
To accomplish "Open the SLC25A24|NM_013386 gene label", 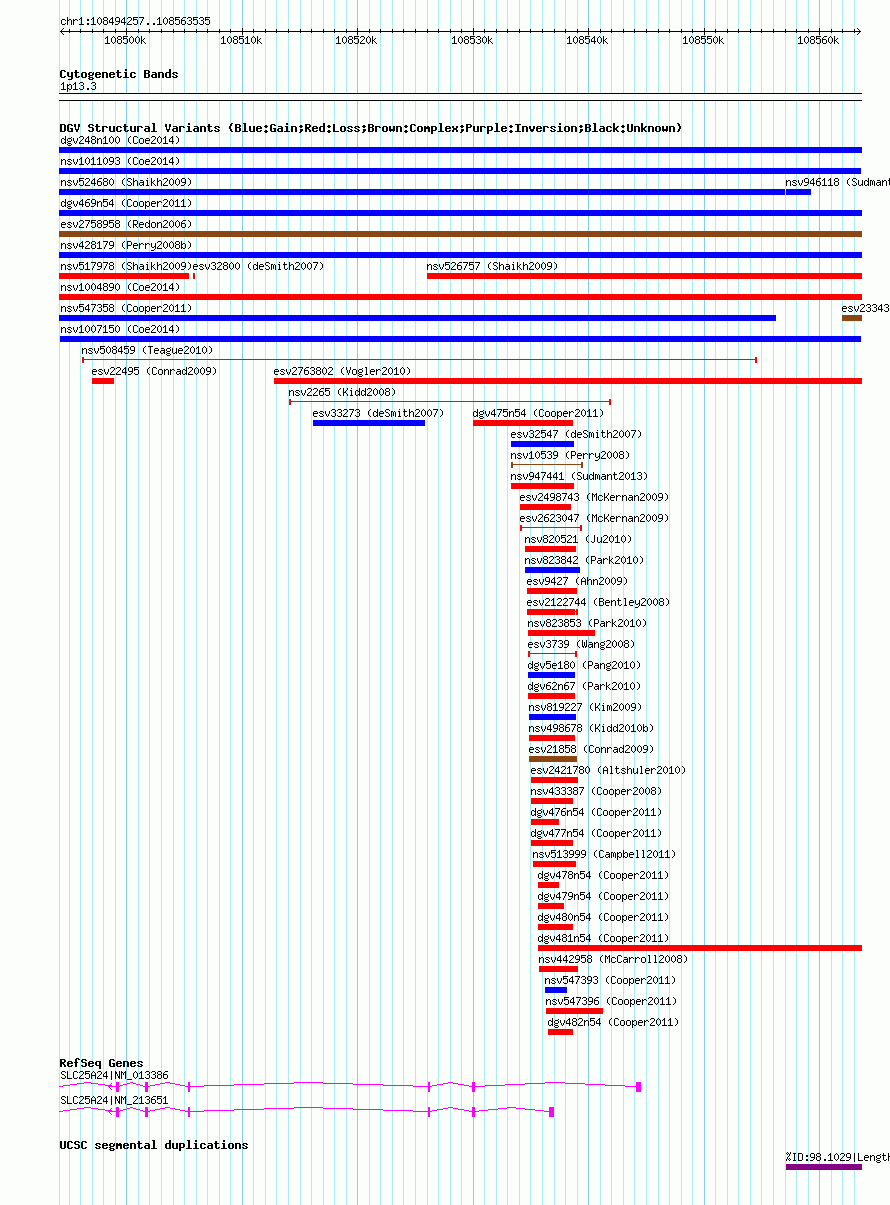I will tap(114, 1075).
